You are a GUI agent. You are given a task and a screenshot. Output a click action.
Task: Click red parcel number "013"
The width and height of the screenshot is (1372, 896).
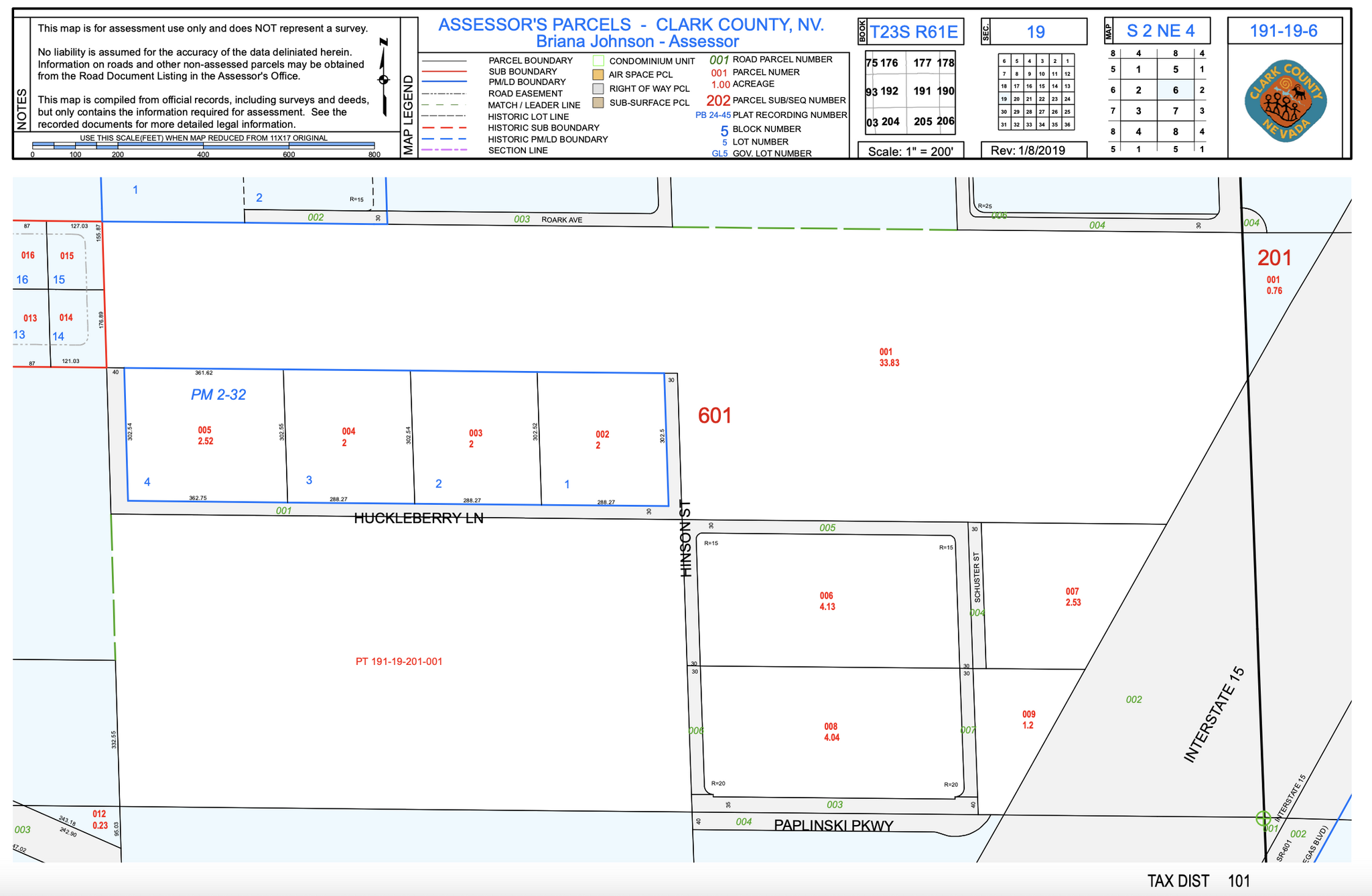[30, 318]
